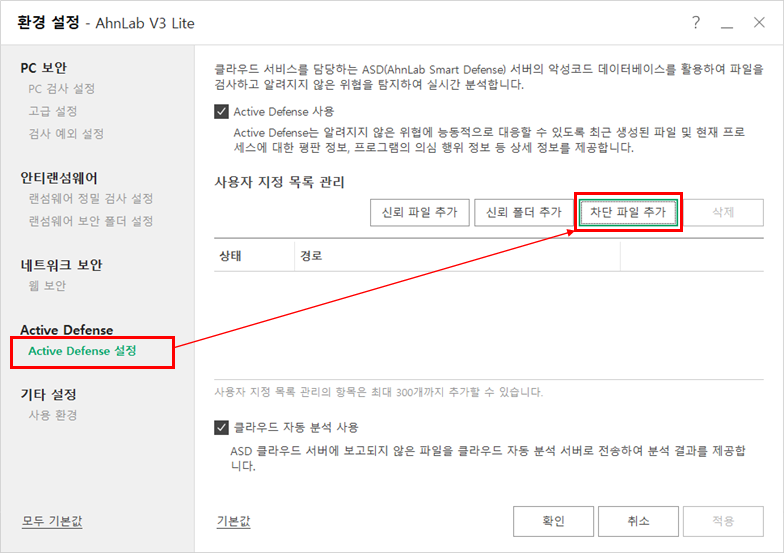Click the 적용 apply button
Screen dimensions: 784x553
pyautogui.click(x=724, y=522)
